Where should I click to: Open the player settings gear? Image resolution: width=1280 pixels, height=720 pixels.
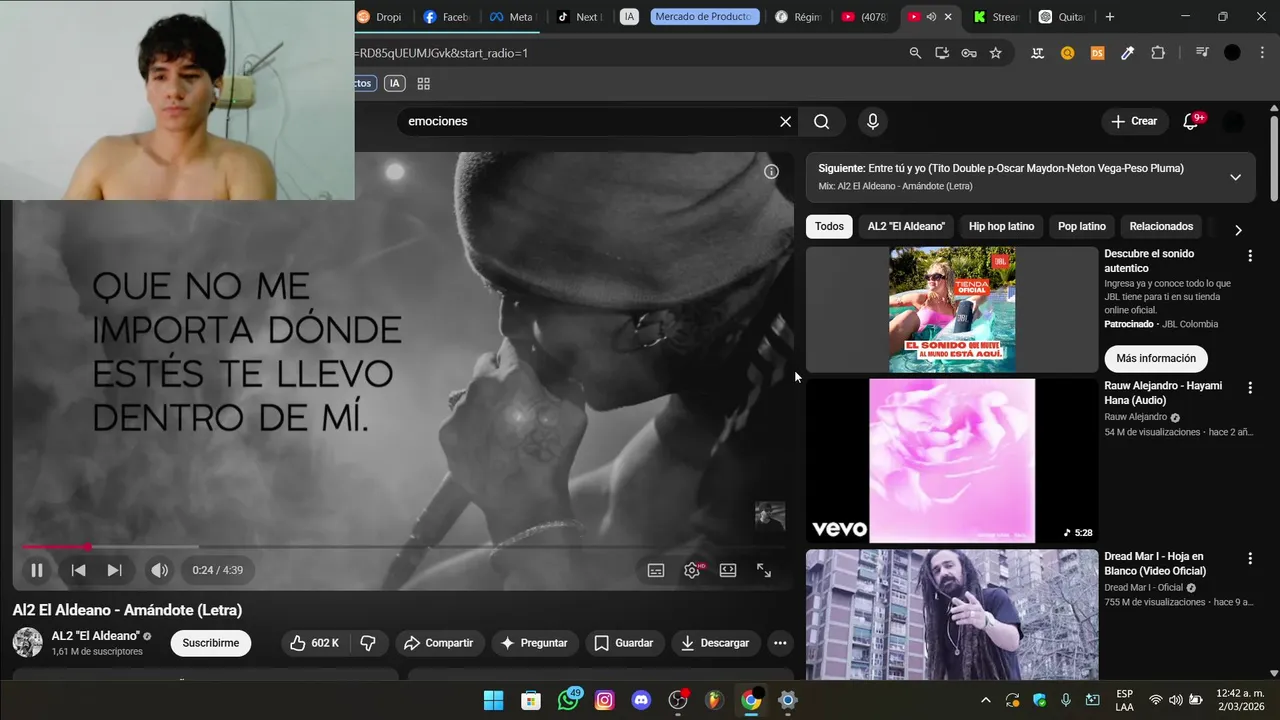click(692, 570)
